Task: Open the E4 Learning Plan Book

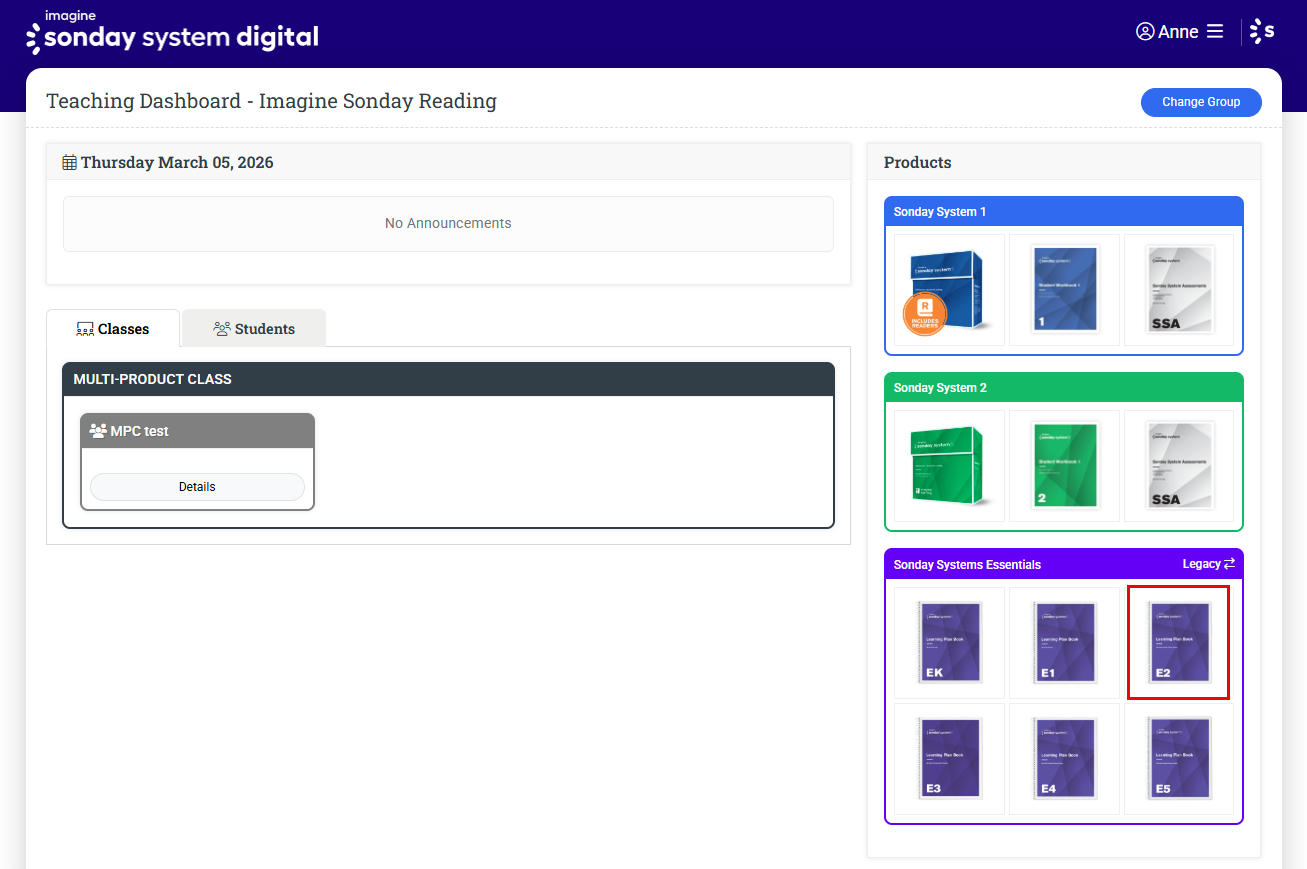Action: click(x=1064, y=759)
